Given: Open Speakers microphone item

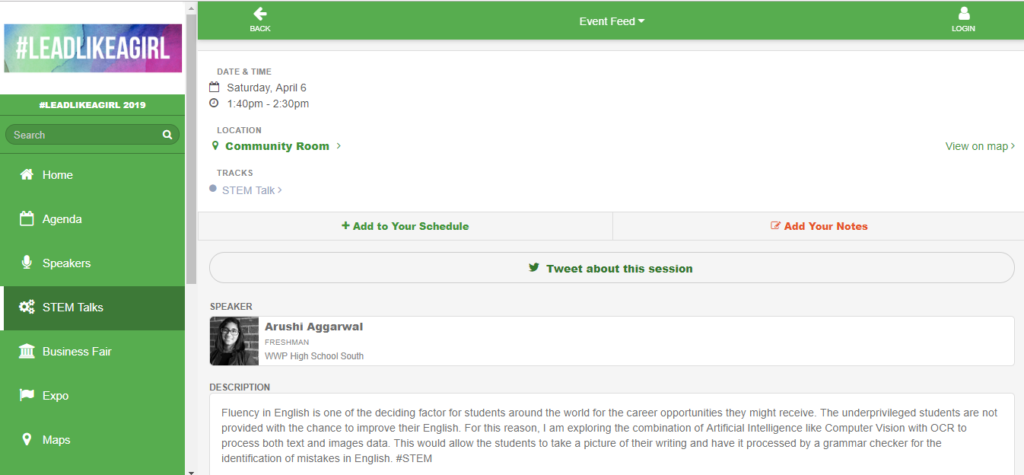Looking at the screenshot, I should tap(93, 263).
